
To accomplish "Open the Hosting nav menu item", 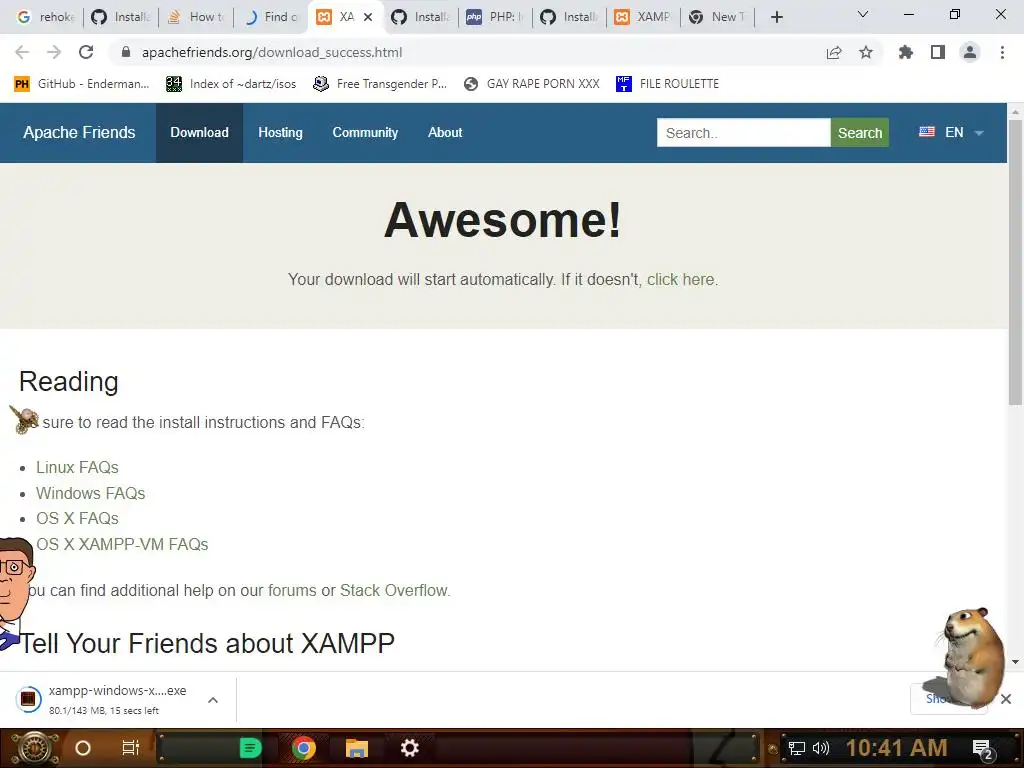I will pyautogui.click(x=280, y=133).
